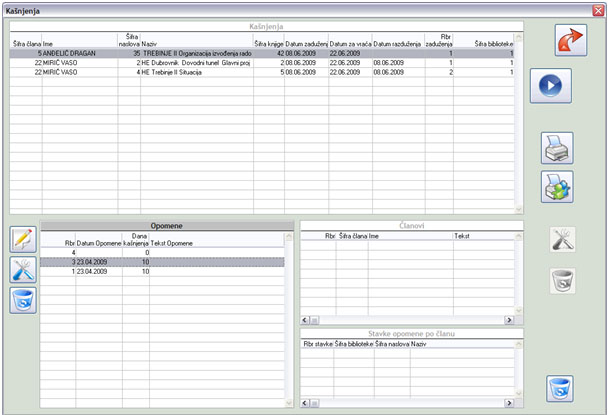
Task: Click the pencil edit icon beside Opomene
Action: click(24, 239)
